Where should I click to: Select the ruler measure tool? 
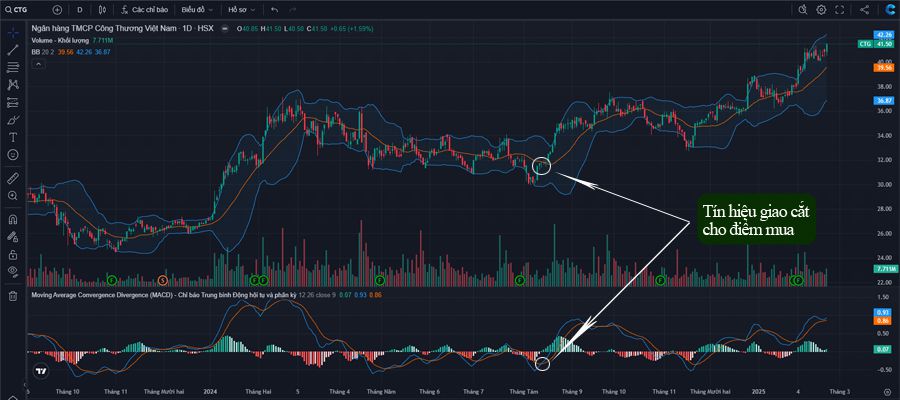tap(13, 178)
